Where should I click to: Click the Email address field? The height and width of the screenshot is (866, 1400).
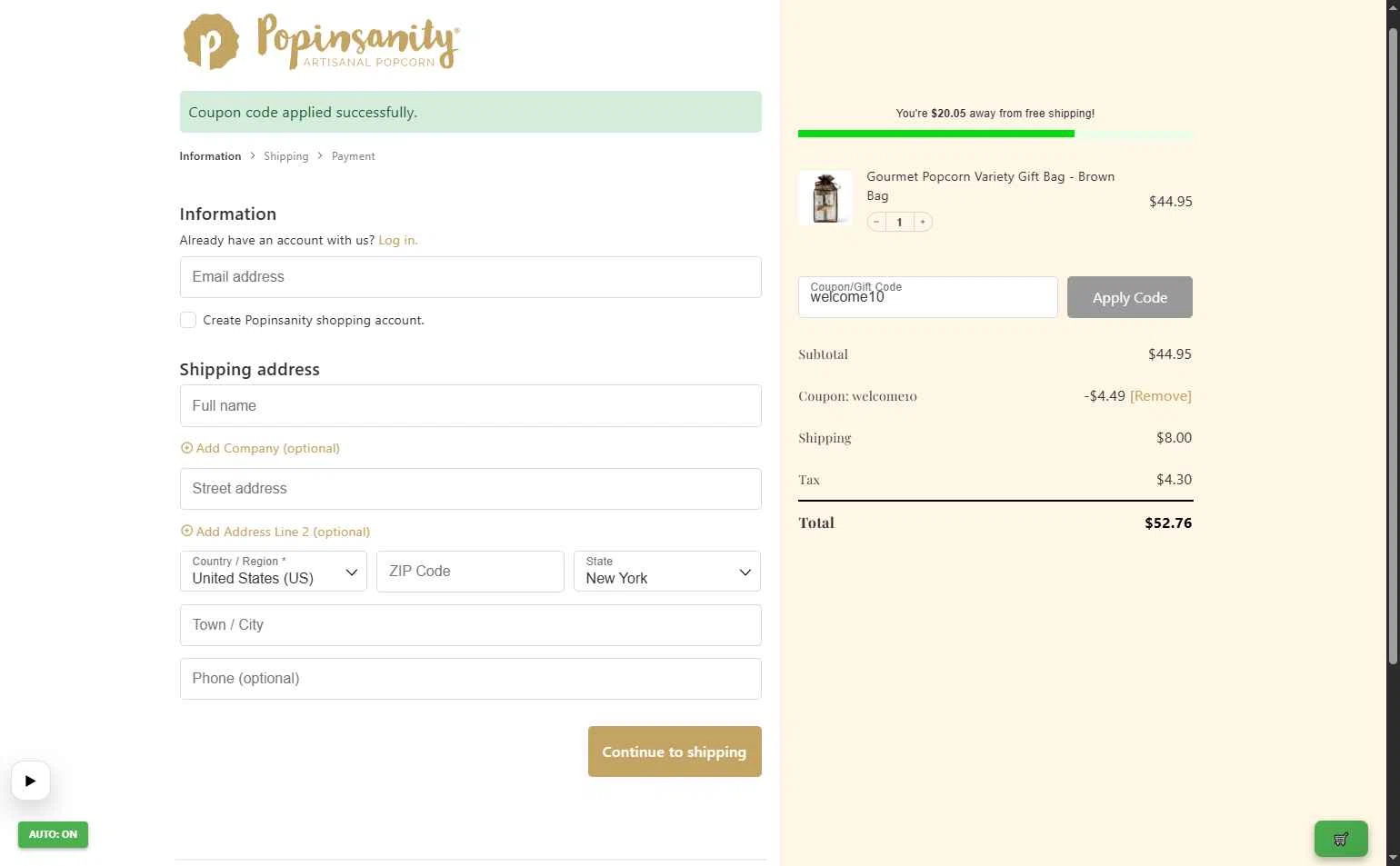coord(471,277)
